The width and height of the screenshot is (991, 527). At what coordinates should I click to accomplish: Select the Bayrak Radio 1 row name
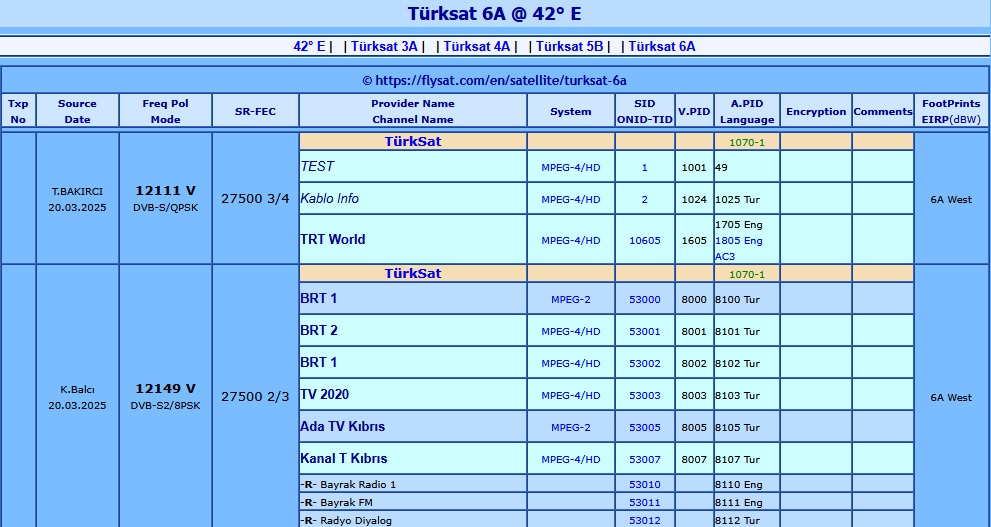point(358,485)
